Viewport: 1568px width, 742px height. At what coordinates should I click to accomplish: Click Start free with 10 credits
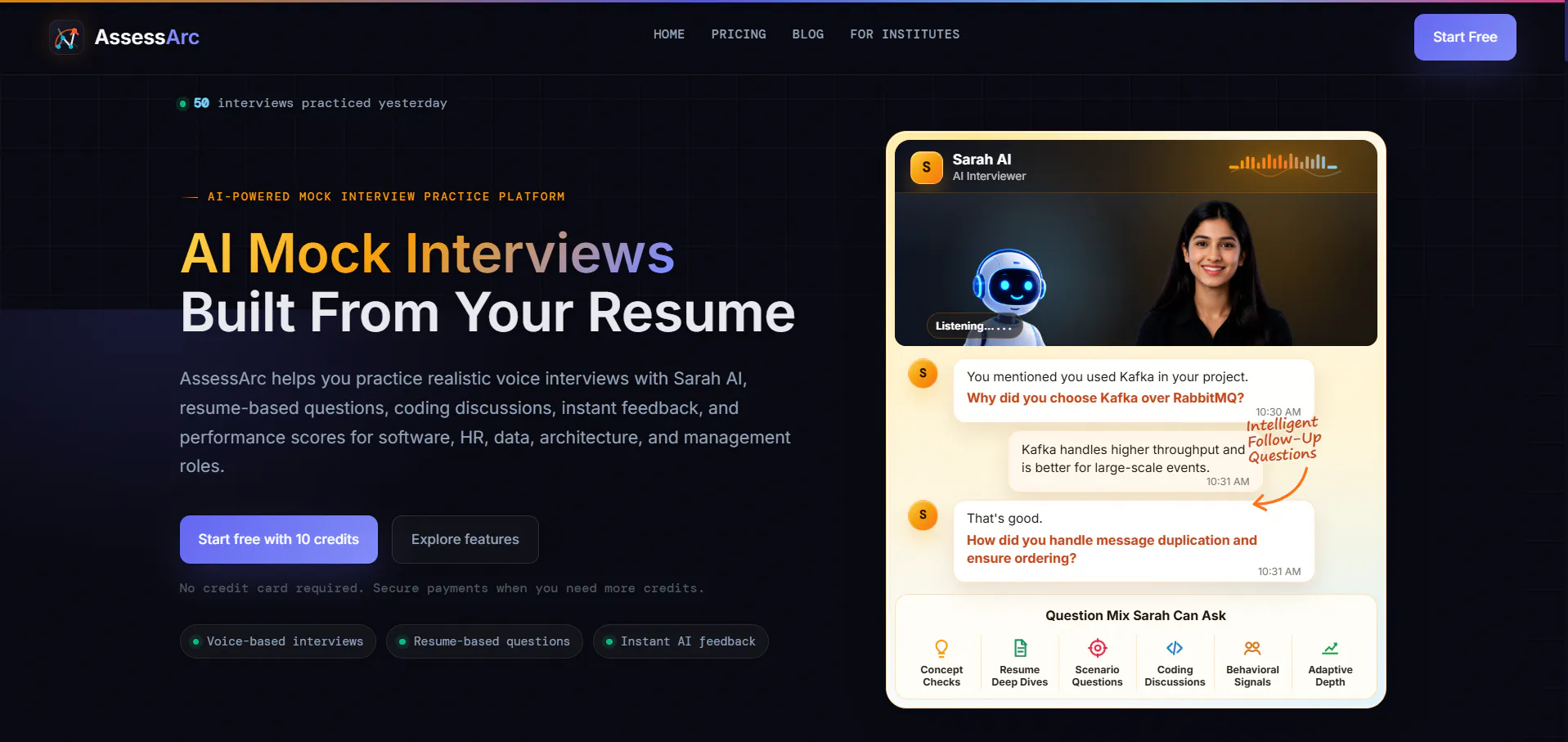[x=279, y=539]
